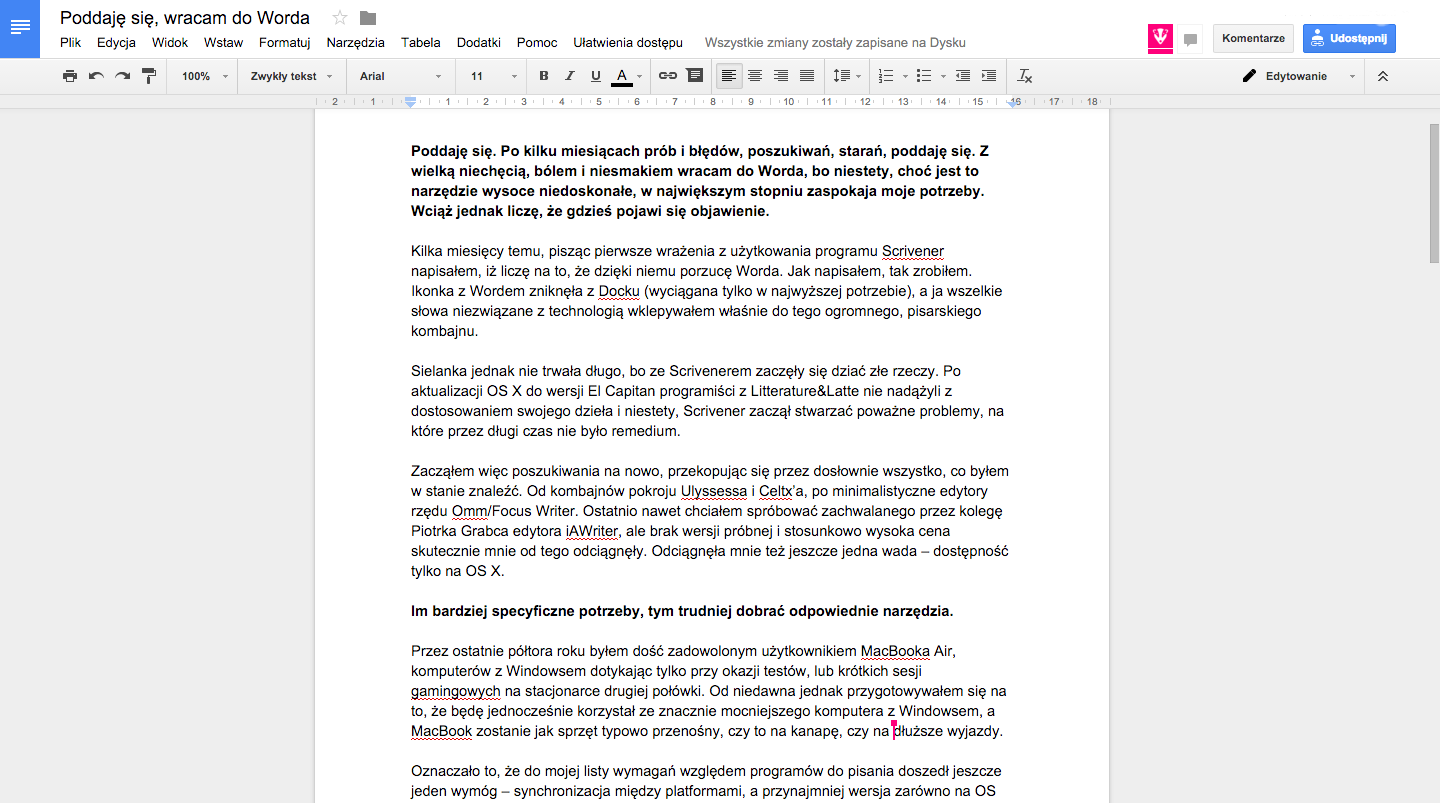Activate the paint format tool
The width and height of the screenshot is (1440, 803).
148,76
